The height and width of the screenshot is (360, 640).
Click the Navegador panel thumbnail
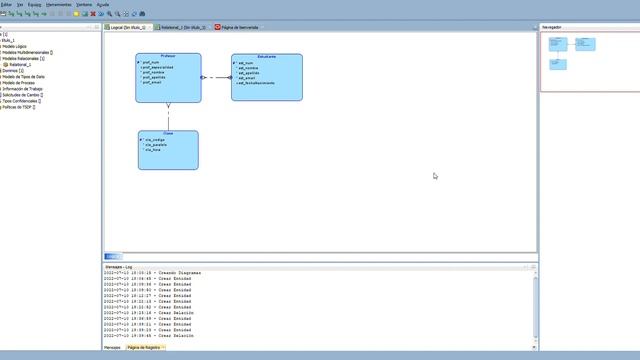(590, 61)
